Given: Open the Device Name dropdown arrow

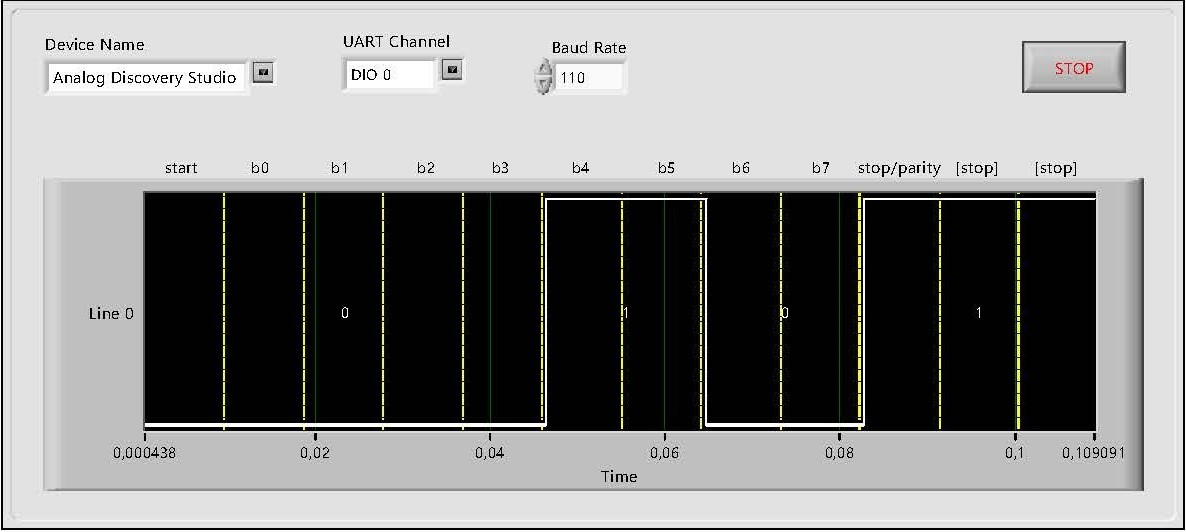Looking at the screenshot, I should click(x=263, y=73).
